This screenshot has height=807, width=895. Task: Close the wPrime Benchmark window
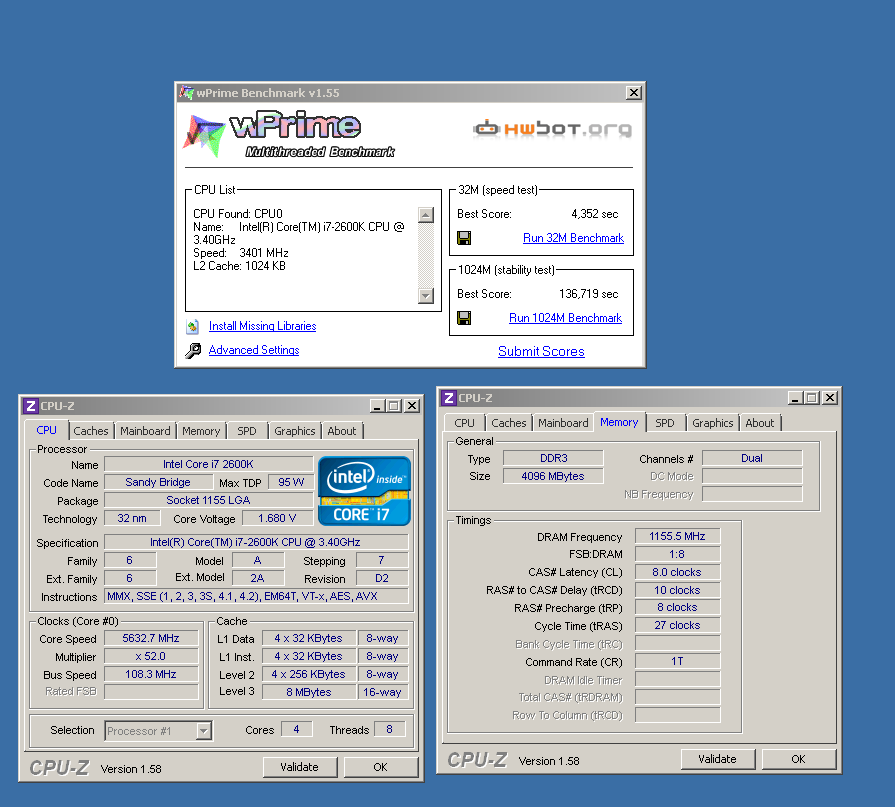pyautogui.click(x=634, y=92)
